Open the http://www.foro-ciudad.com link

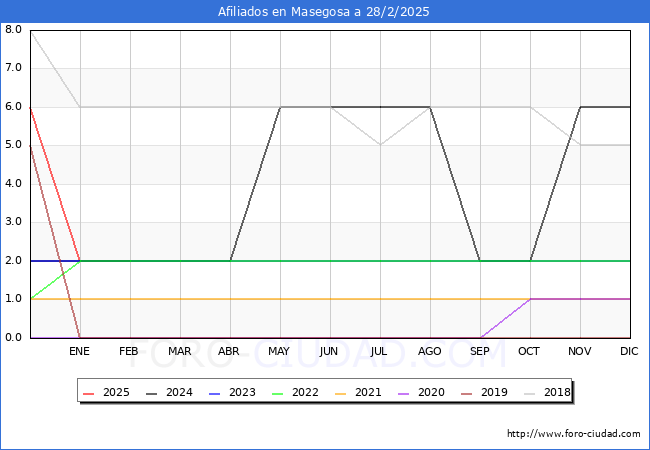pyautogui.click(x=574, y=434)
